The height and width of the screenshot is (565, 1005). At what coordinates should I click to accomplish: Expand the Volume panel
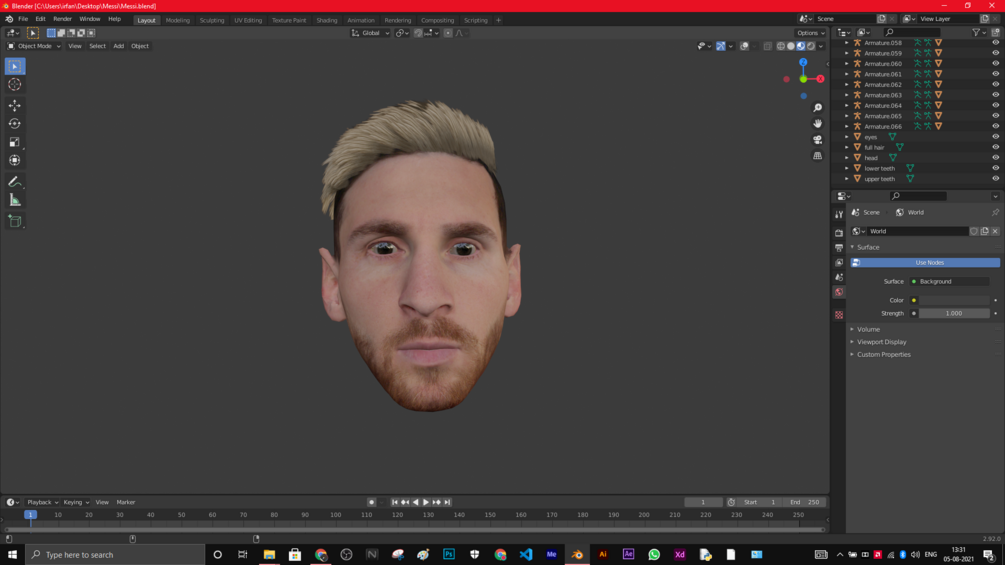868,329
